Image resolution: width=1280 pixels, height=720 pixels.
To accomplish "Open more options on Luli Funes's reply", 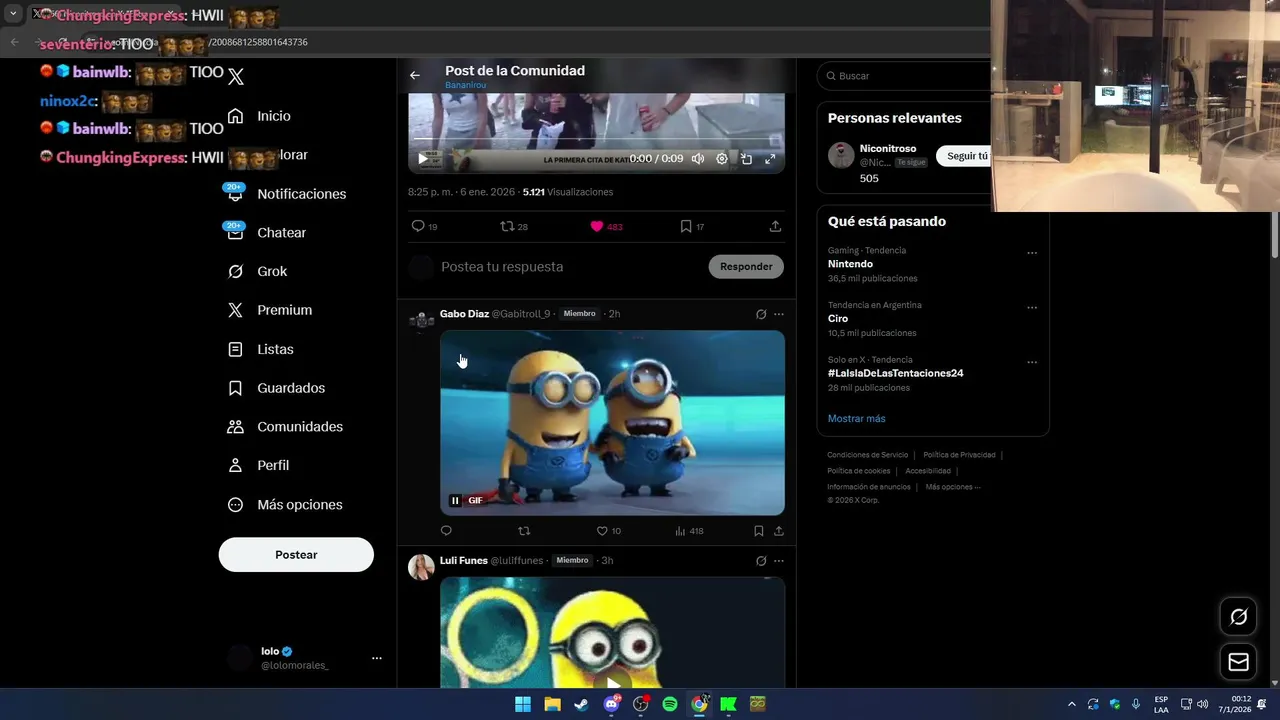I will click(779, 561).
